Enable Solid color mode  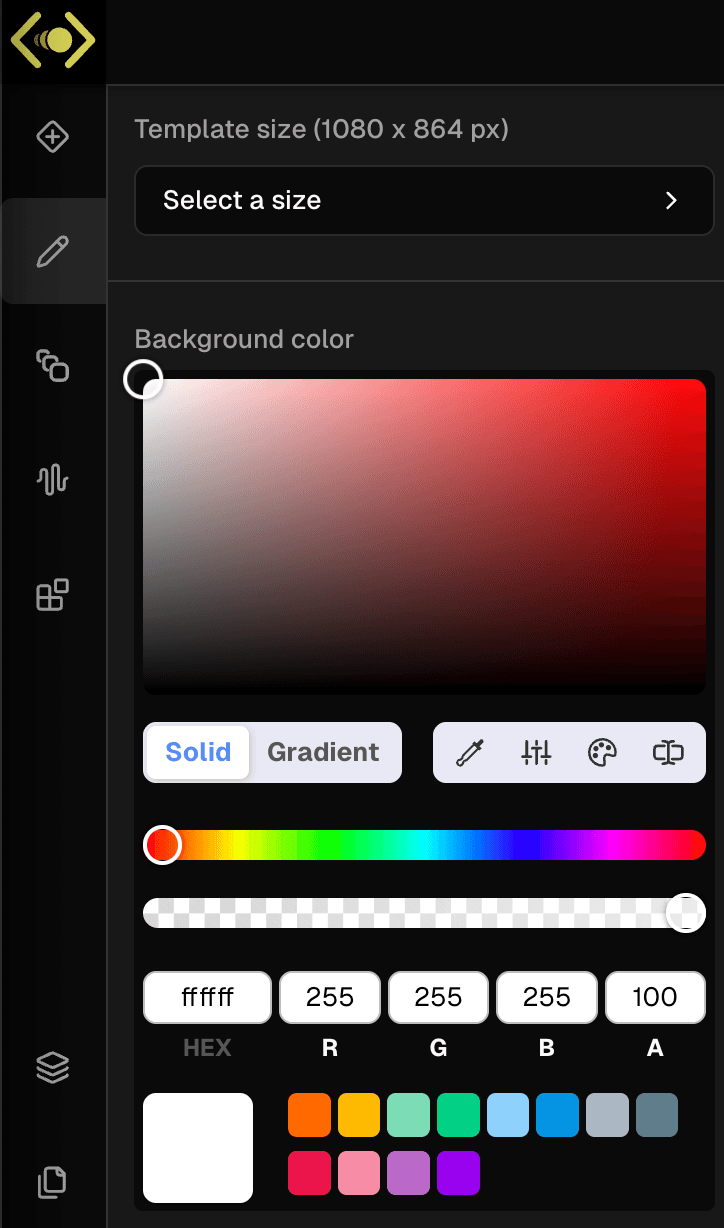197,753
